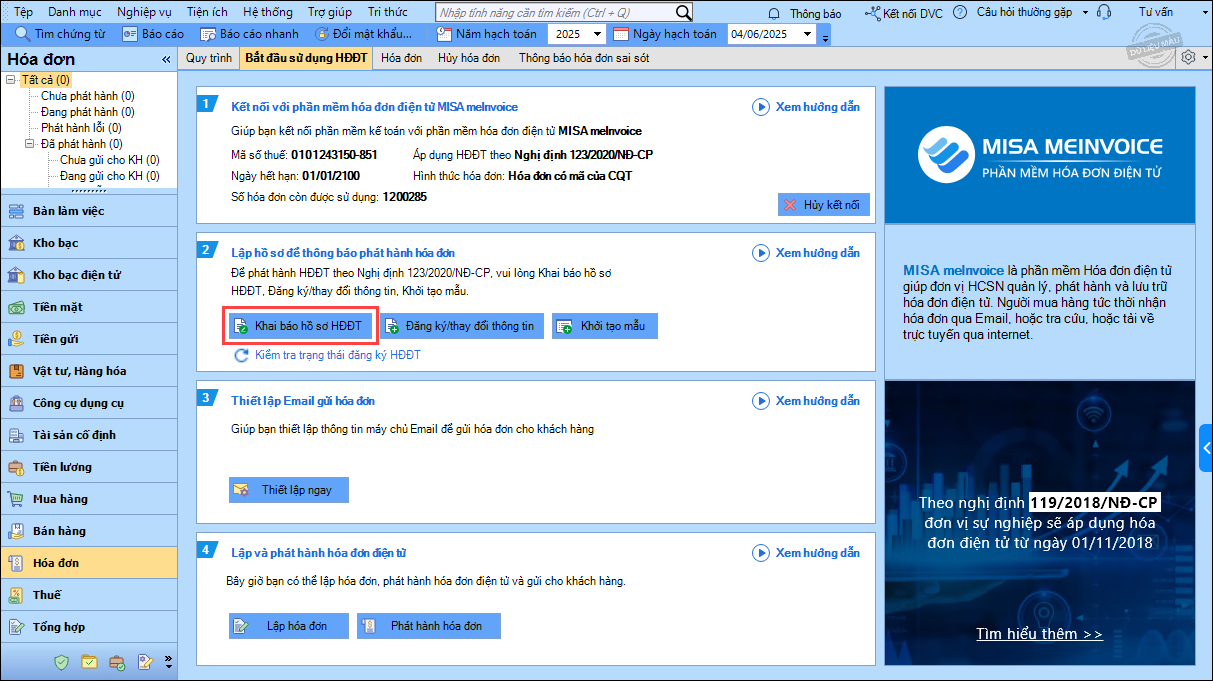The height and width of the screenshot is (681, 1213).
Task: Click the Hủy kết nối button
Action: 824,205
